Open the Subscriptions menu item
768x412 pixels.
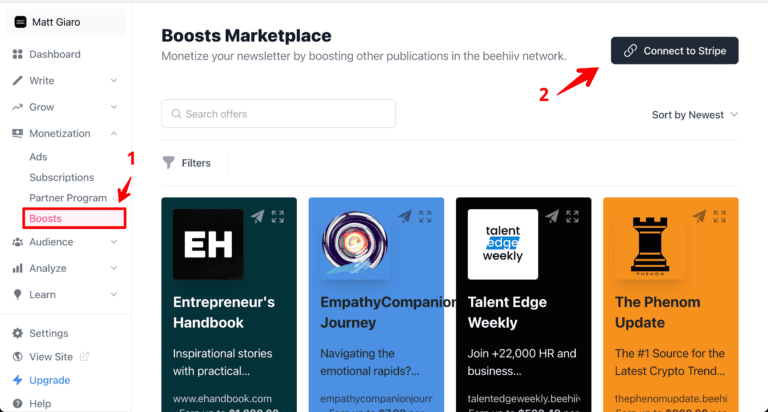pos(61,177)
